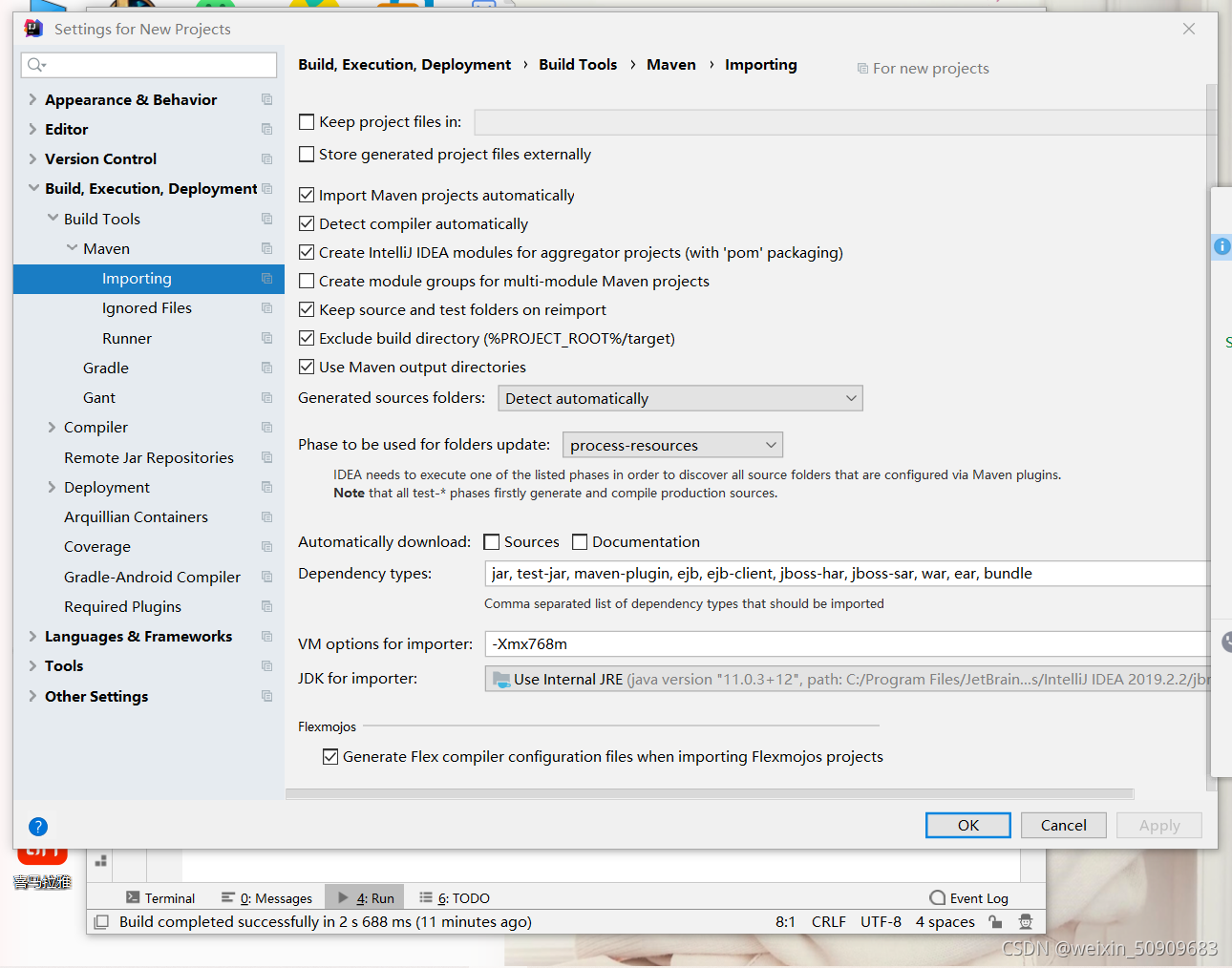Expand Deployment node
This screenshot has height=968, width=1232.
tap(53, 487)
